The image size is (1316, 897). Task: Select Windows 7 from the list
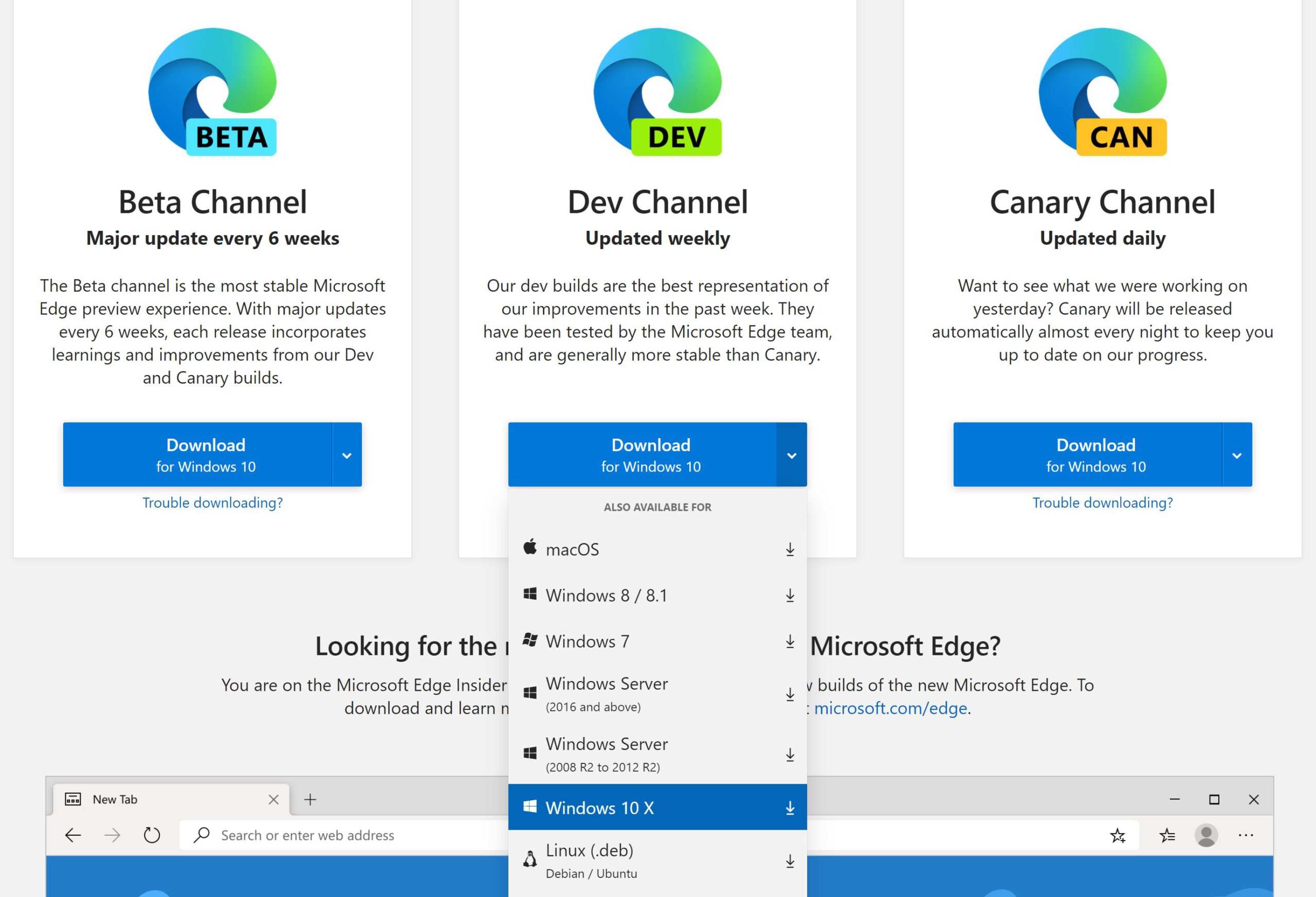(657, 641)
